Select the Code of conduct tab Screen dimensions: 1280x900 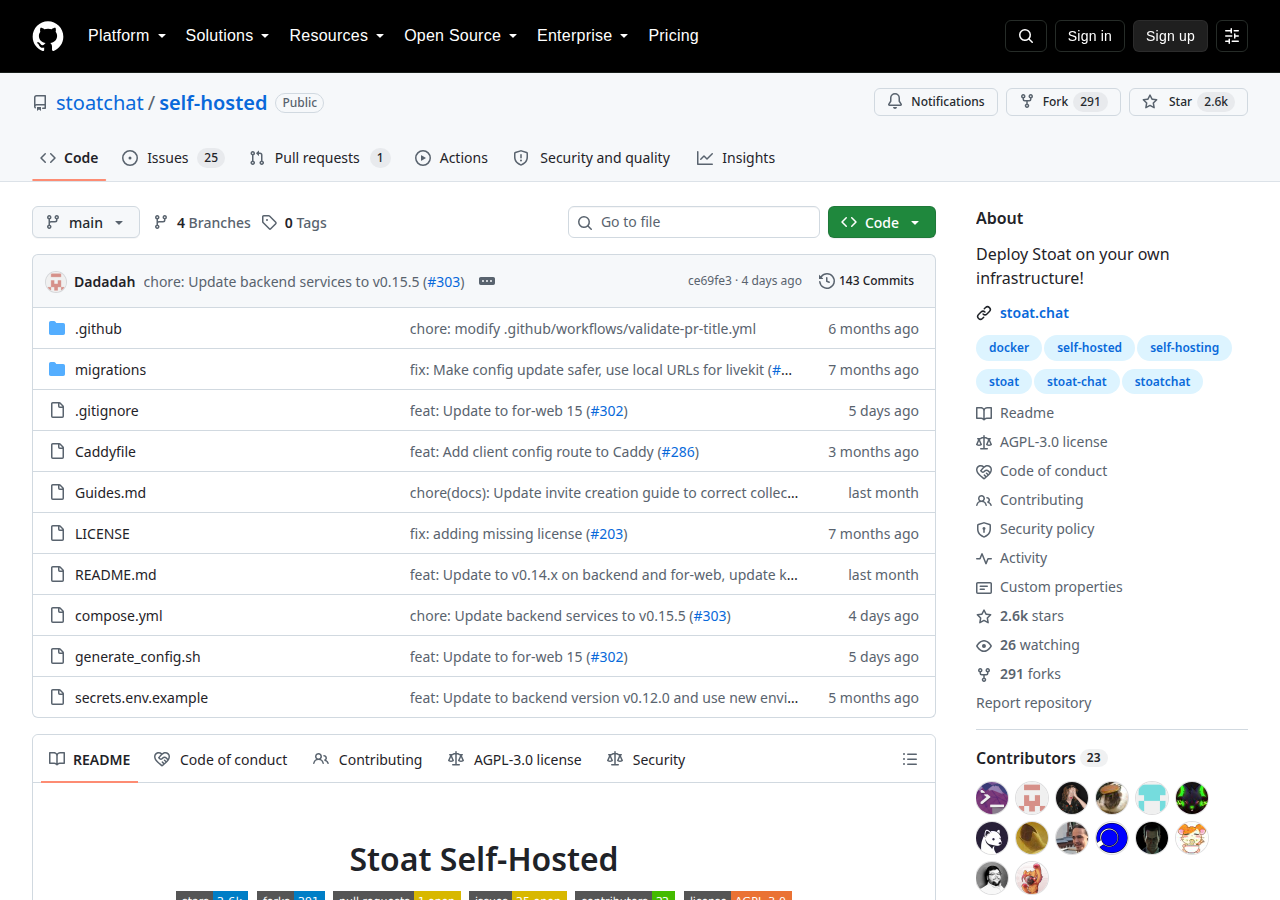pyautogui.click(x=221, y=760)
